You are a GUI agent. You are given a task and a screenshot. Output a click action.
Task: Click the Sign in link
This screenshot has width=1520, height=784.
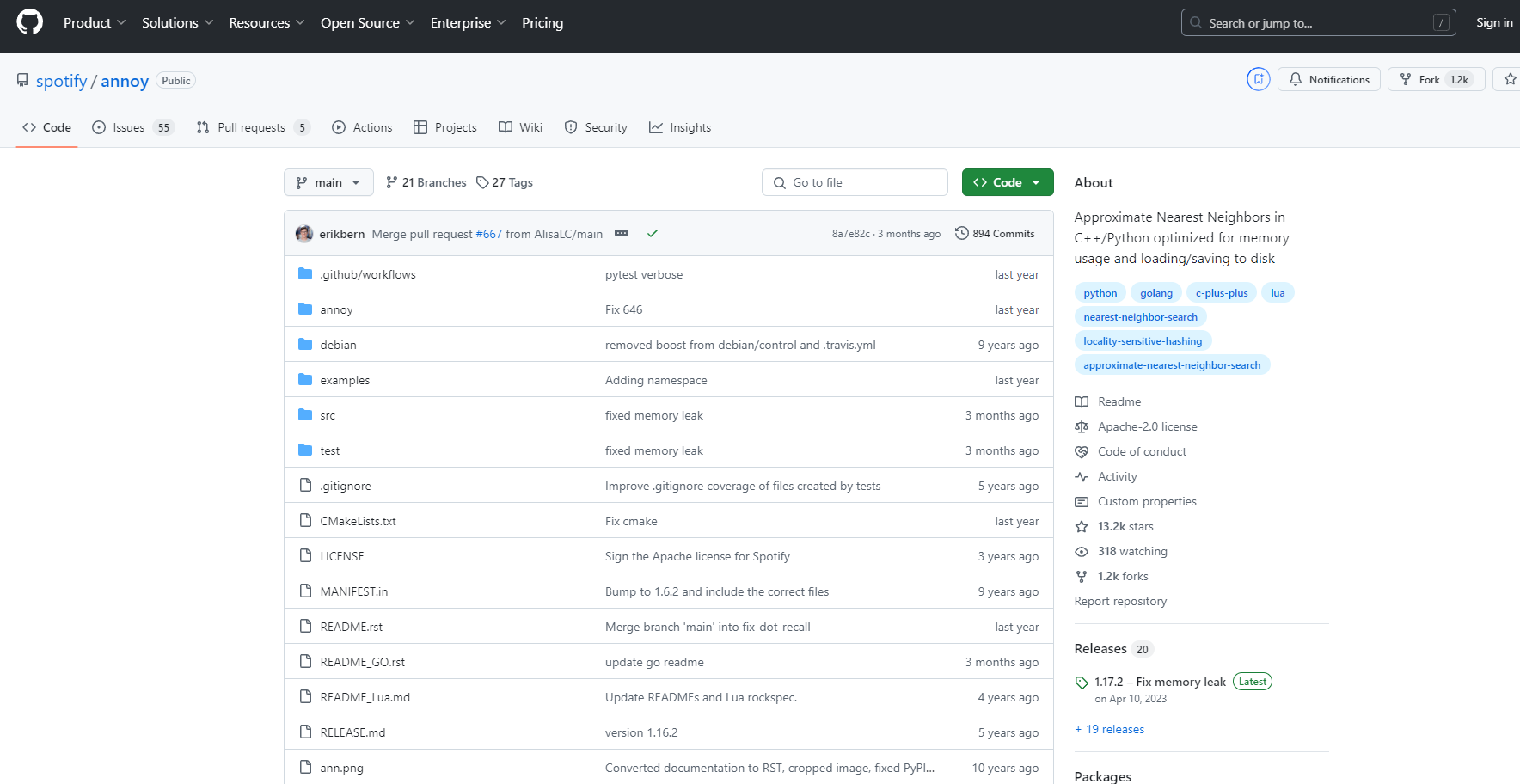pos(1494,22)
